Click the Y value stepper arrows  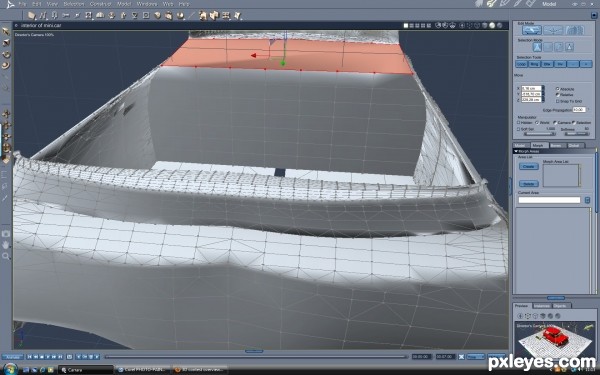543,94
